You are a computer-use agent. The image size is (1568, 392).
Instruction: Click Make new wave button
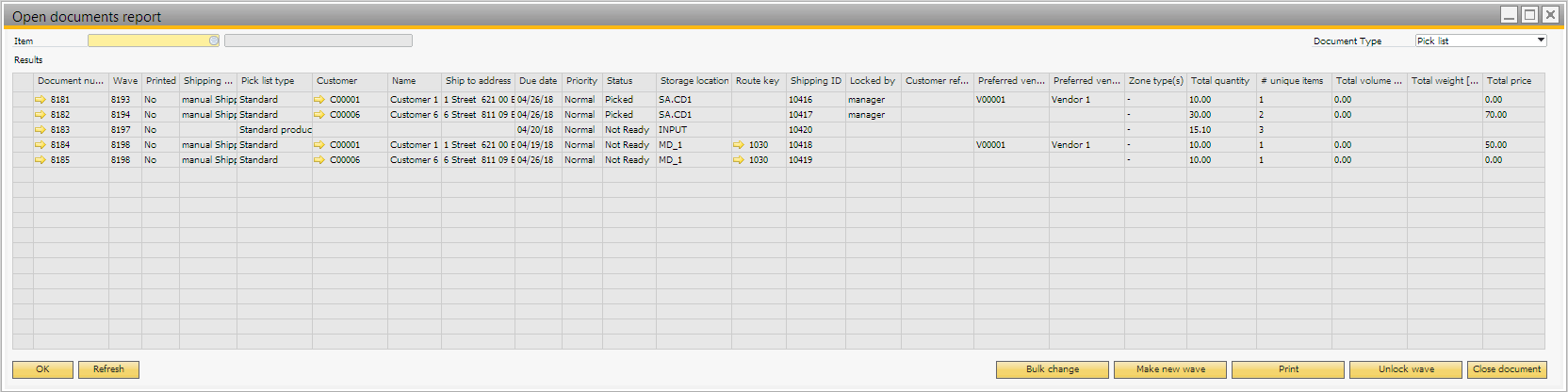(x=1170, y=369)
